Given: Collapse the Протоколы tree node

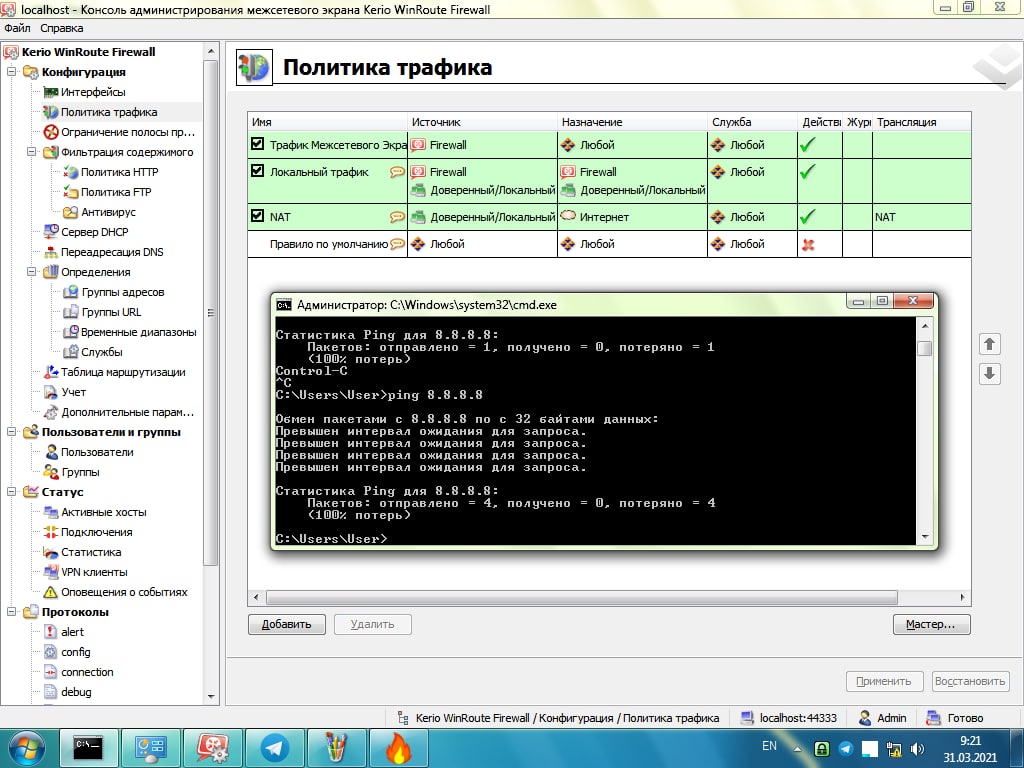Looking at the screenshot, I should pyautogui.click(x=11, y=612).
